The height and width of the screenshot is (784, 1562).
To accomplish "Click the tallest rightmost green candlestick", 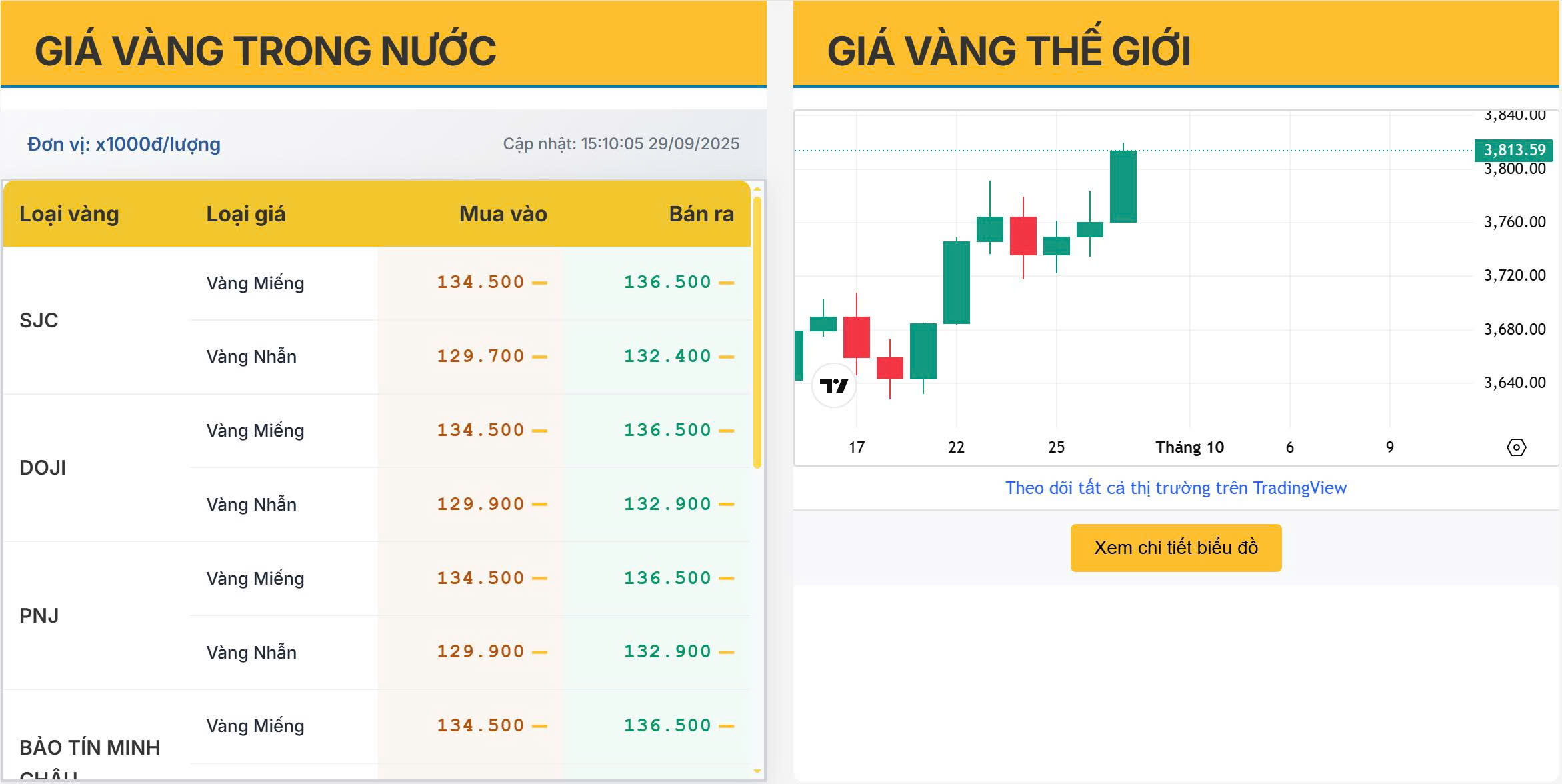I will pyautogui.click(x=1123, y=187).
